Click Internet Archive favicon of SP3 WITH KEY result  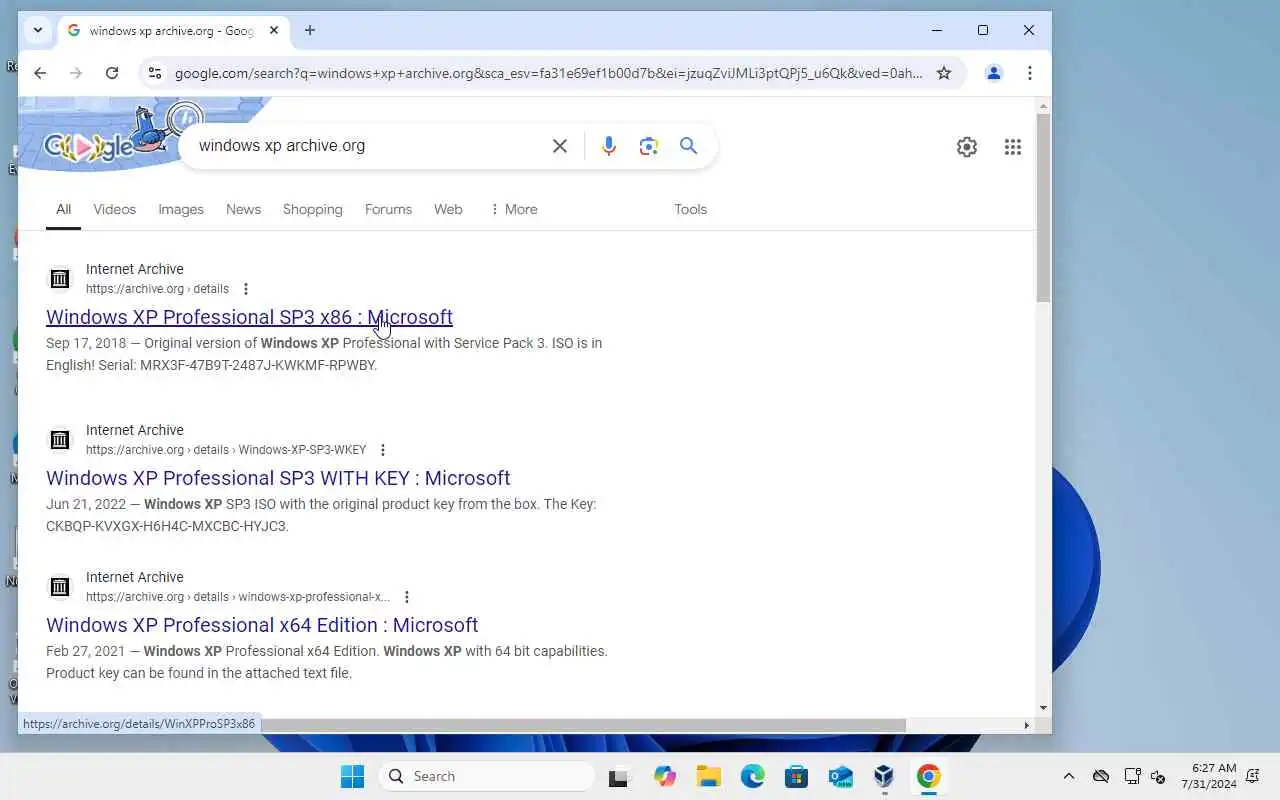60,440
